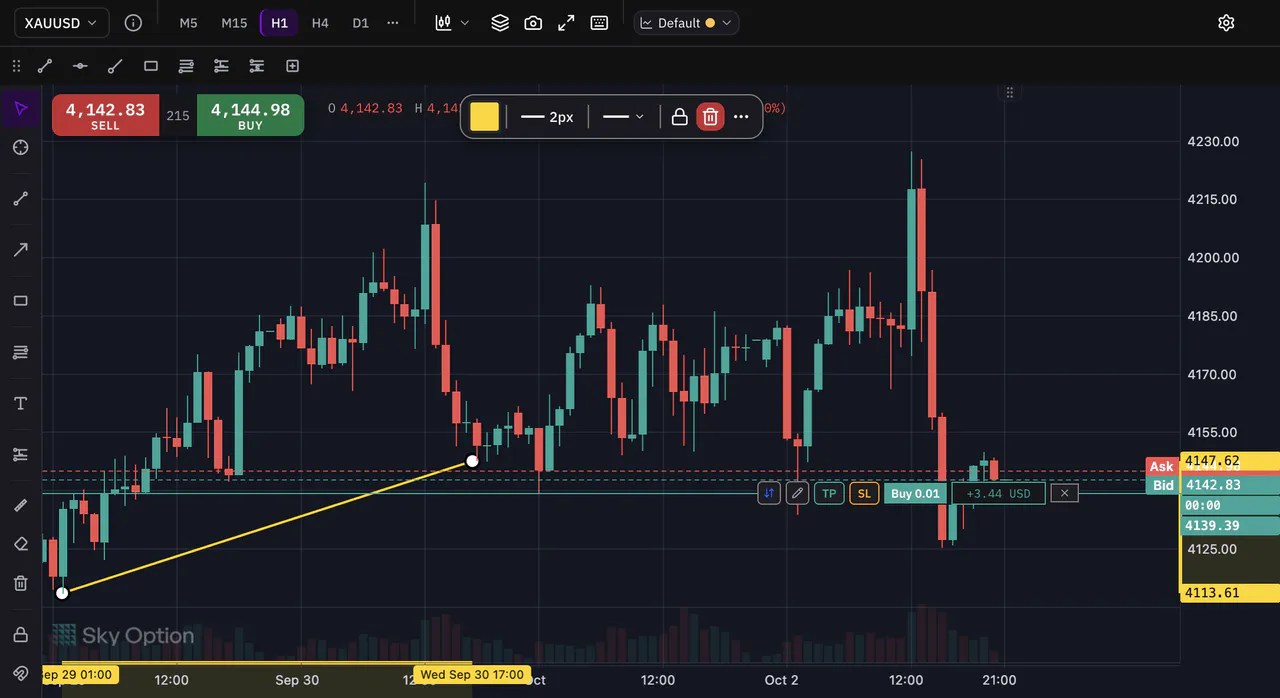Screen dimensions: 1280x698
Task: Click the pencil edit icon on the order line
Action: [797, 493]
